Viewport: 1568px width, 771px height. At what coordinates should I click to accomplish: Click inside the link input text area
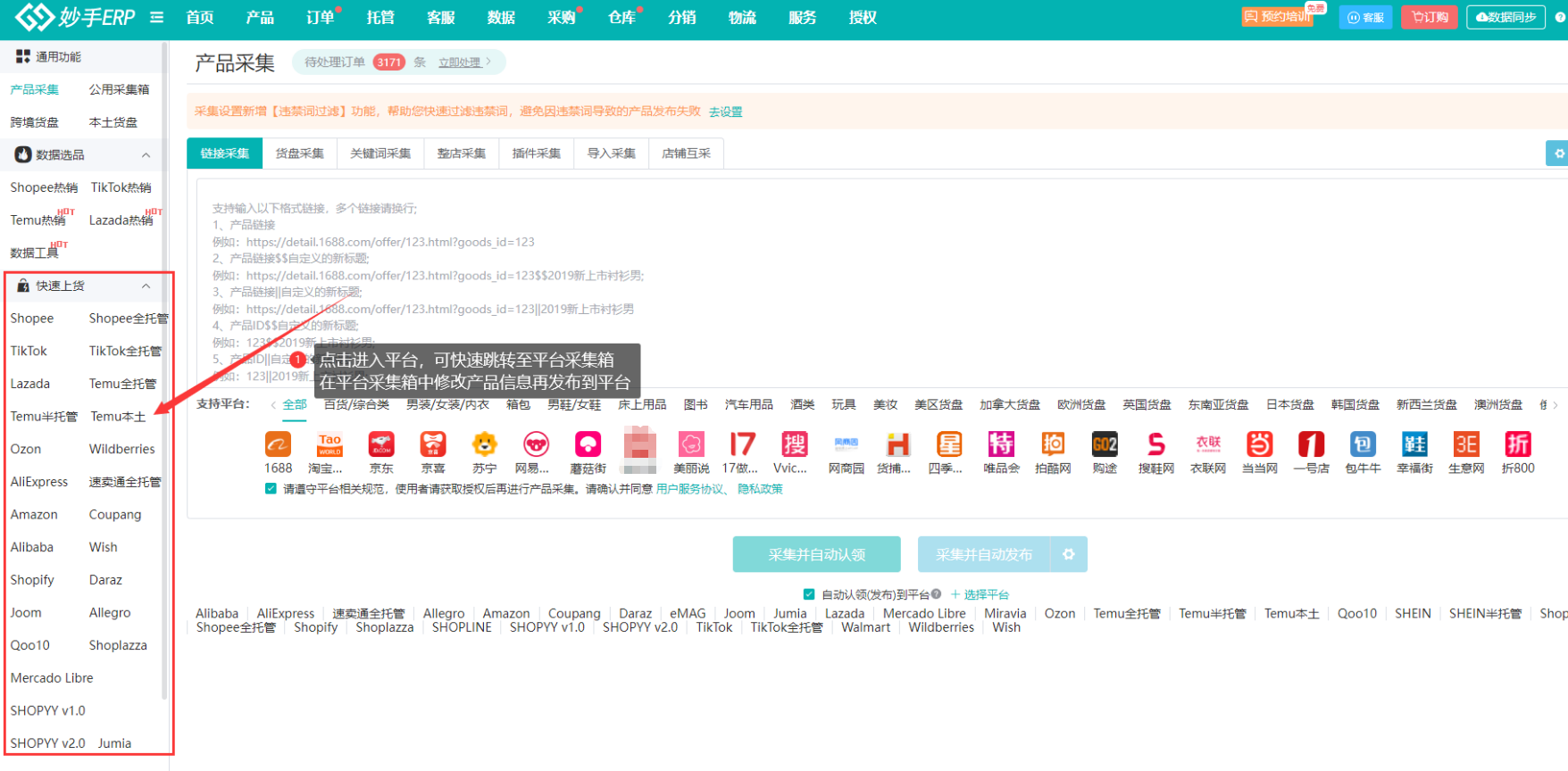point(881,285)
